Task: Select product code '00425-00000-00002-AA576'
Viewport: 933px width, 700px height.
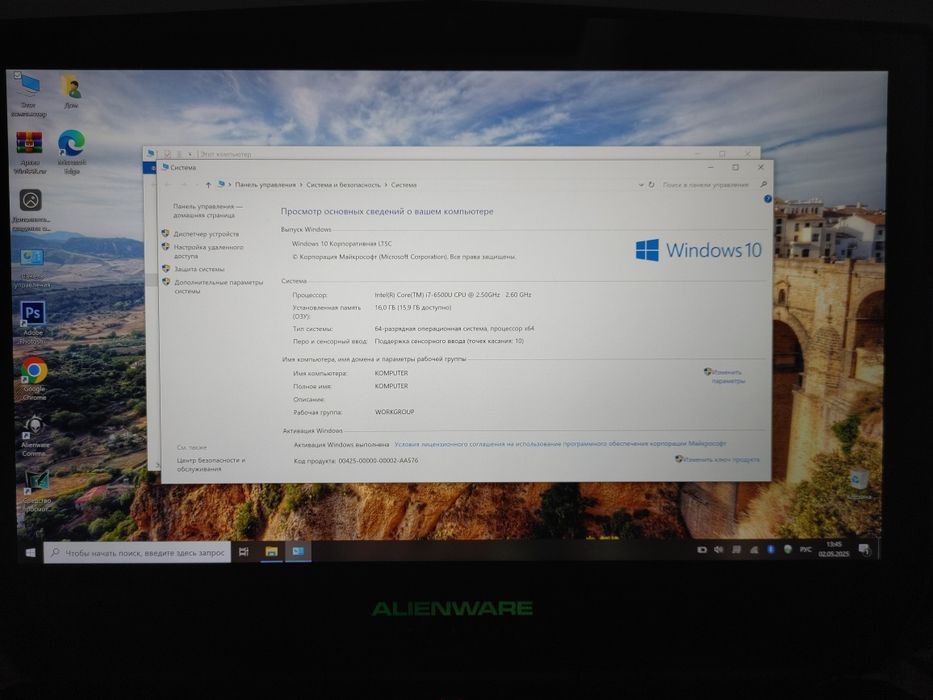Action: pos(378,461)
